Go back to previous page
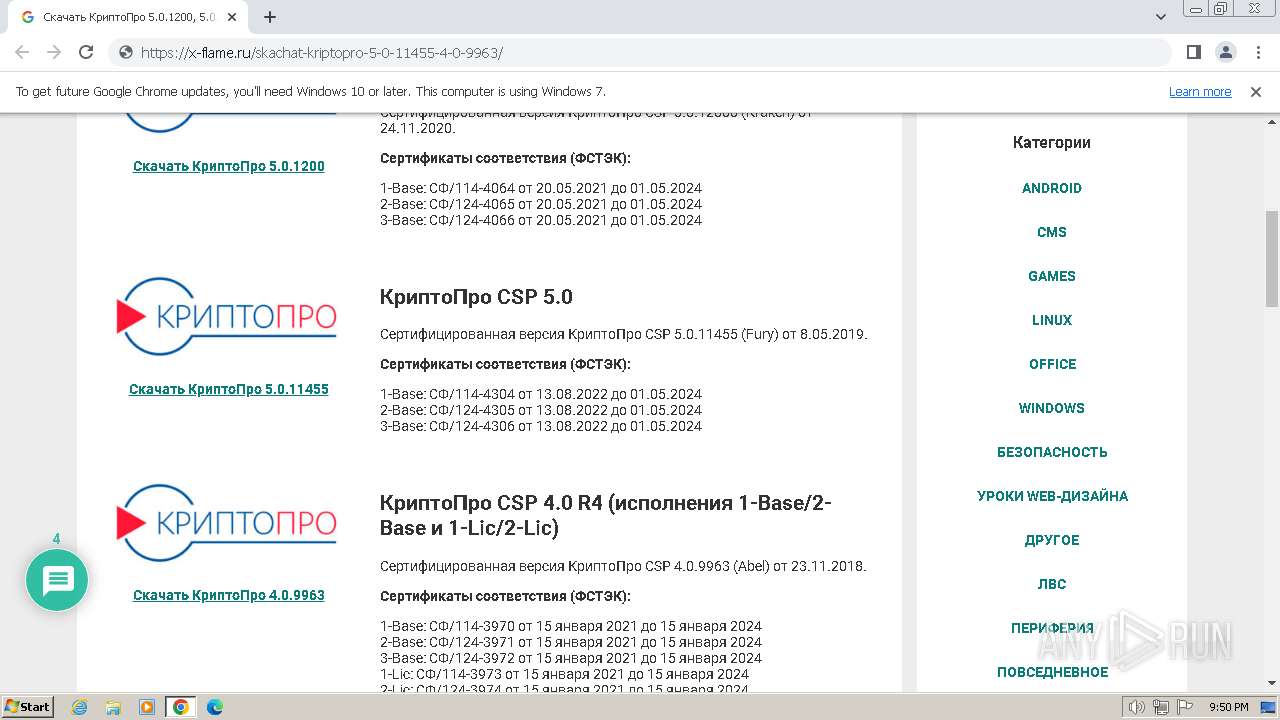This screenshot has width=1280, height=720. pos(22,52)
